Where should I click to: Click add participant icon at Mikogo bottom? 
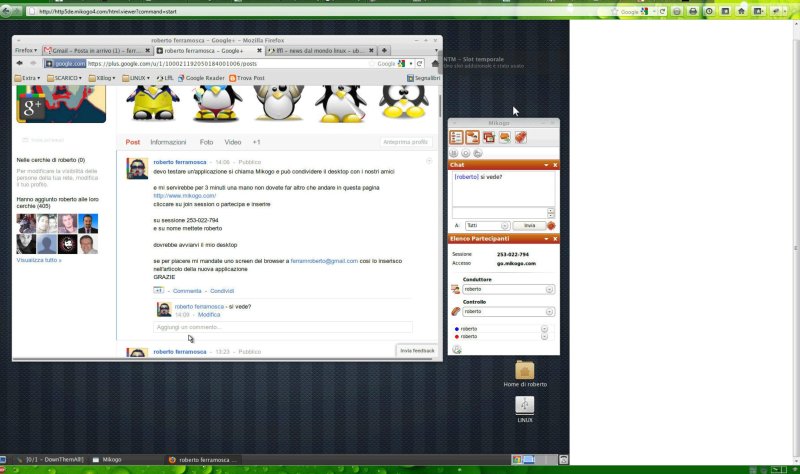pos(457,349)
